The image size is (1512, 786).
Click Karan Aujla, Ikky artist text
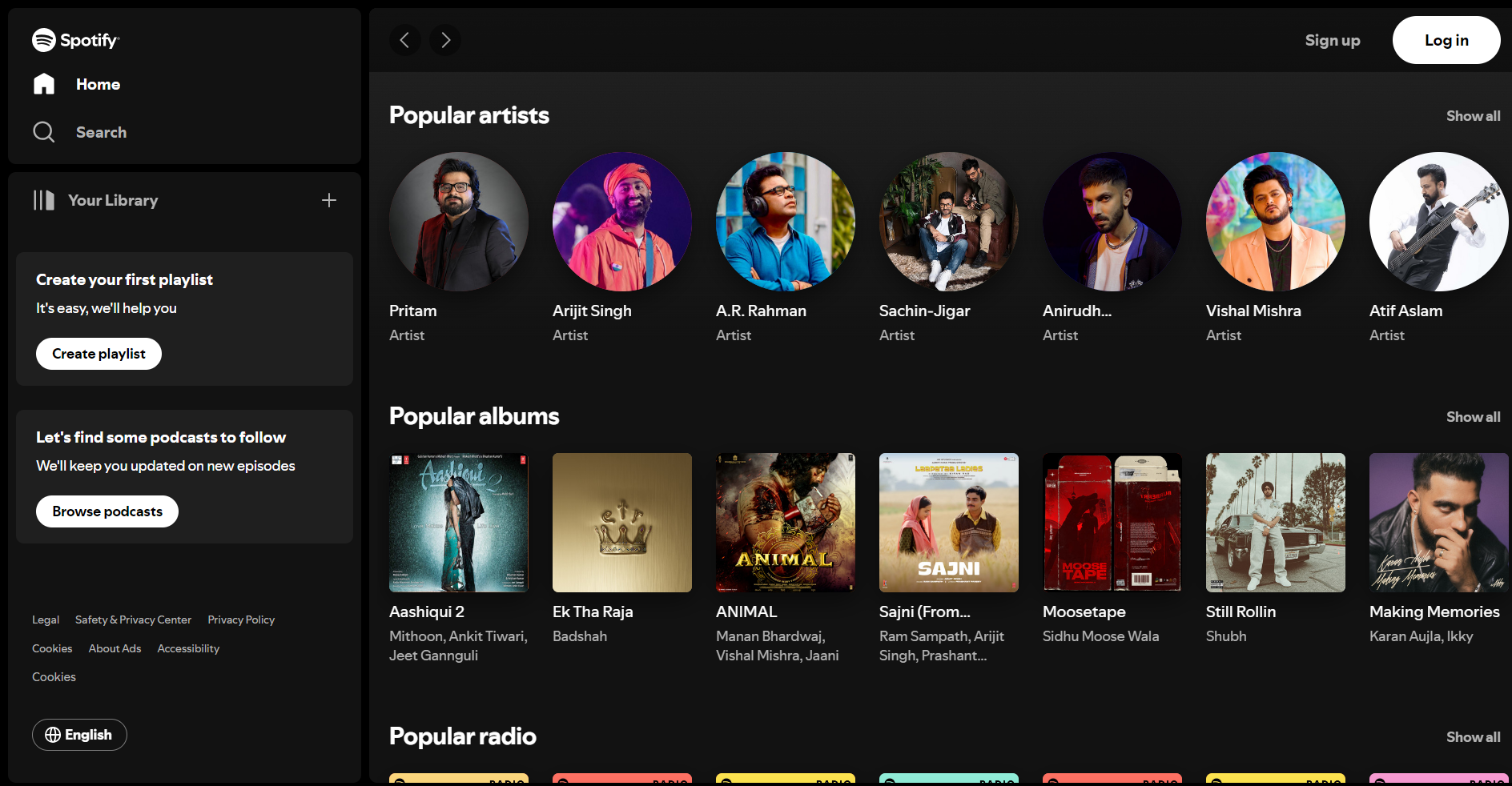point(1422,636)
